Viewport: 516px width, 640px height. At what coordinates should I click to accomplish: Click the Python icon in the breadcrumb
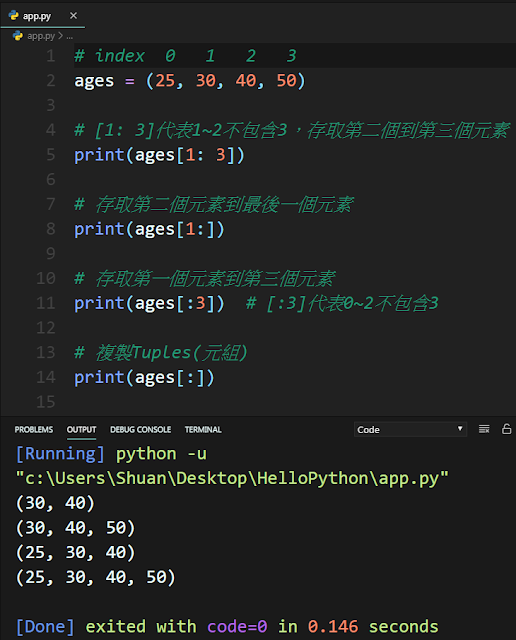pyautogui.click(x=18, y=36)
